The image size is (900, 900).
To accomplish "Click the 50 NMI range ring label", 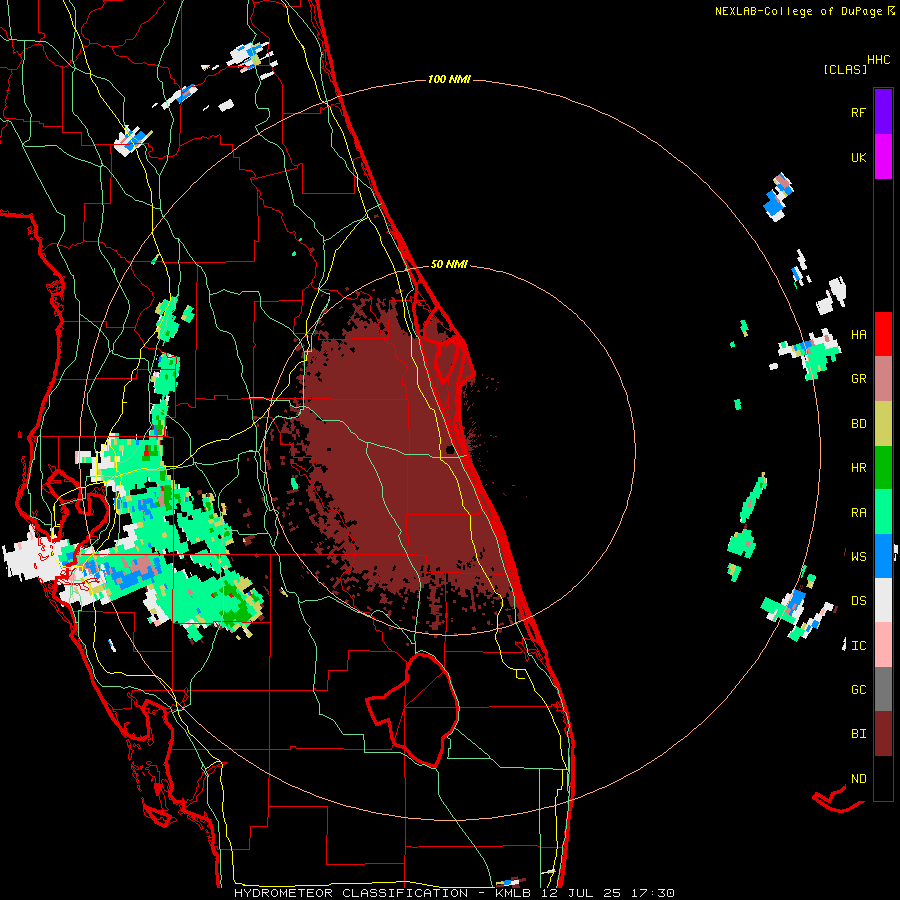I will tap(449, 265).
